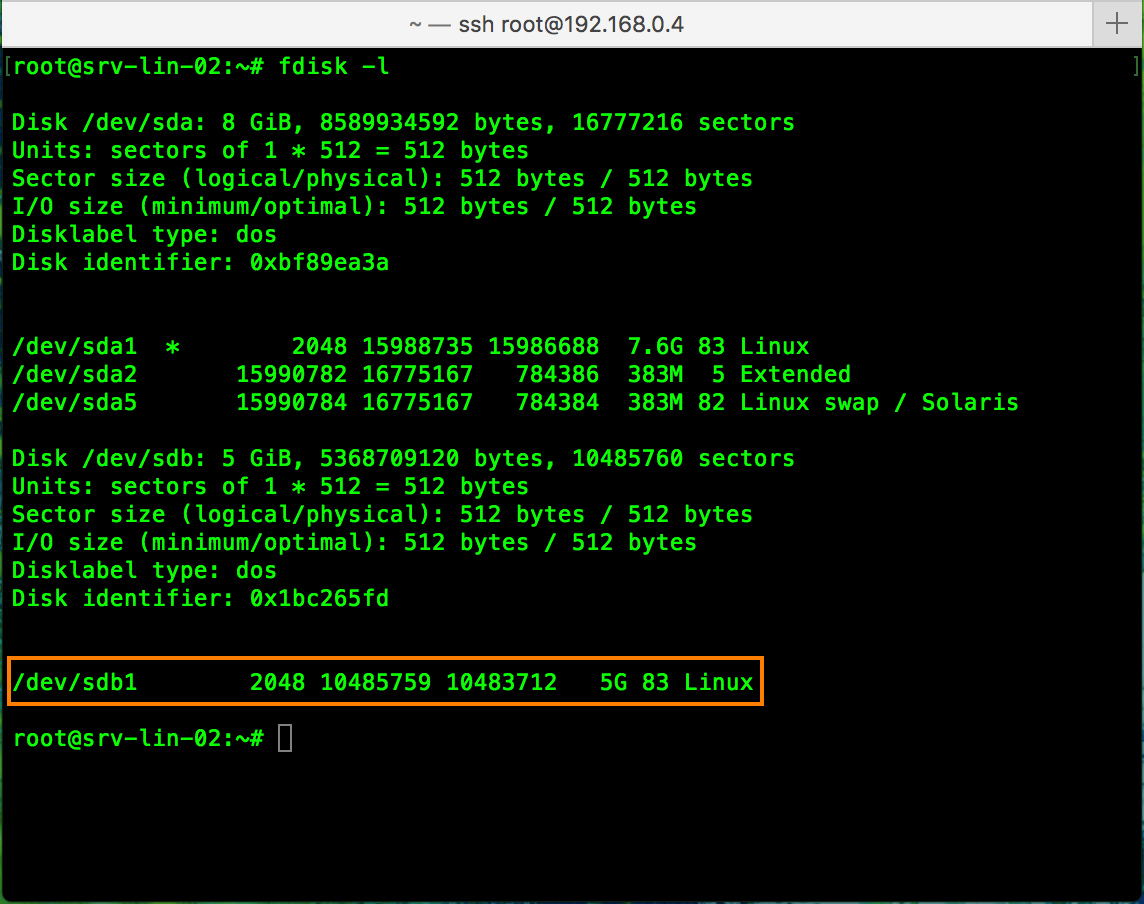Click the Disk /dev/sda size line
1144x904 pixels.
coord(400,122)
